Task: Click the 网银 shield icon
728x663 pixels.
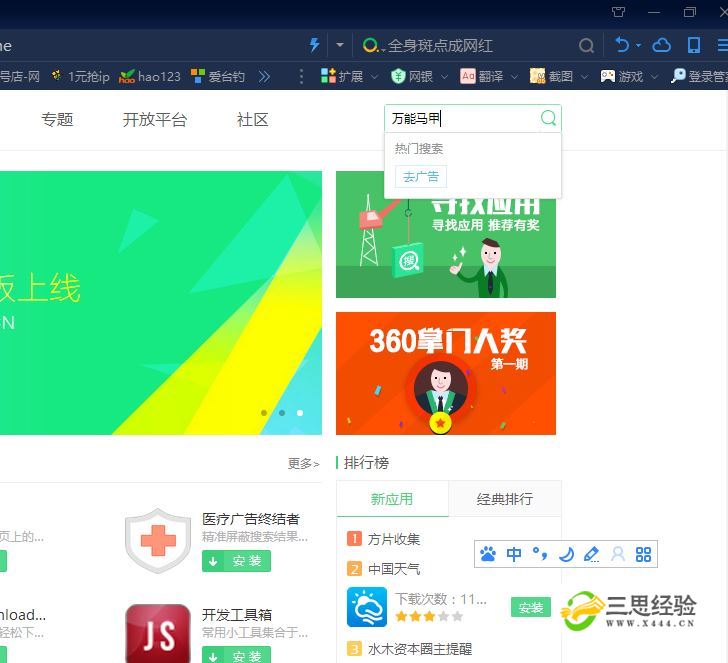Action: coord(398,76)
